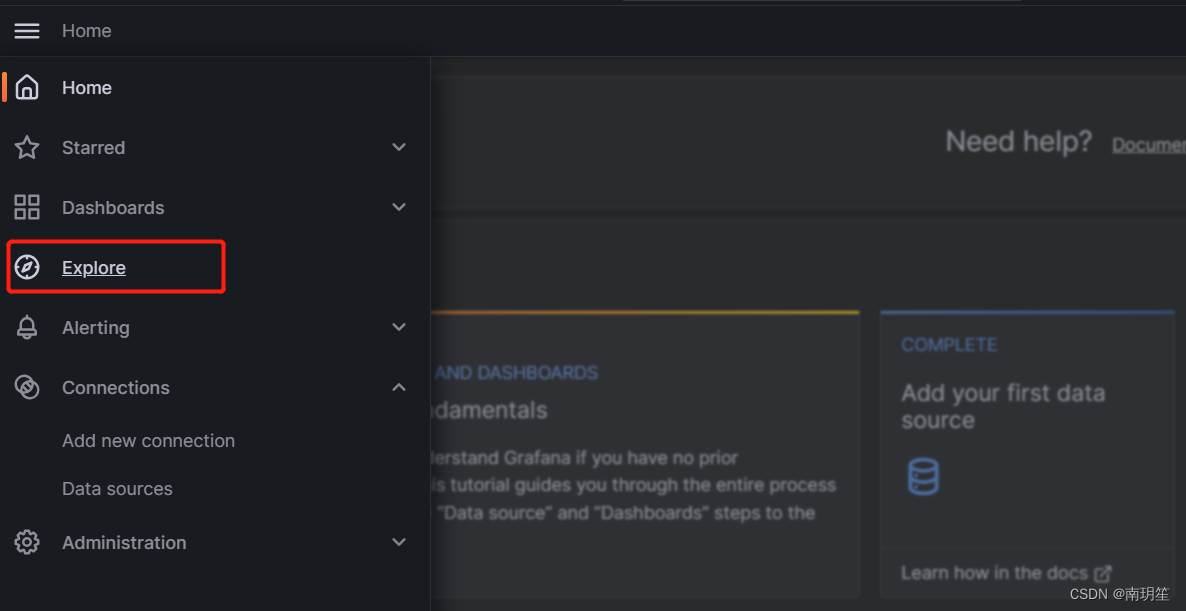
Task: Click the Home breadcrumb at the top
Action: [x=86, y=30]
